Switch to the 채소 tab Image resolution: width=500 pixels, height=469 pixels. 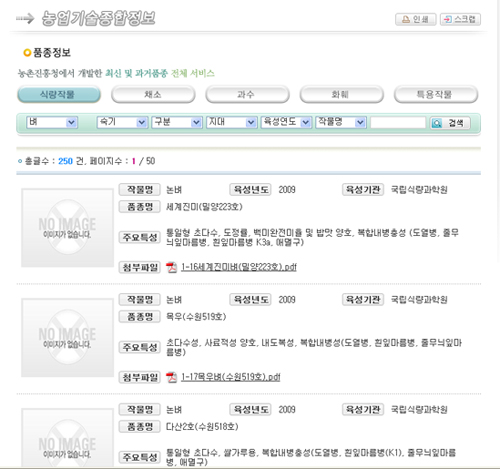153,94
